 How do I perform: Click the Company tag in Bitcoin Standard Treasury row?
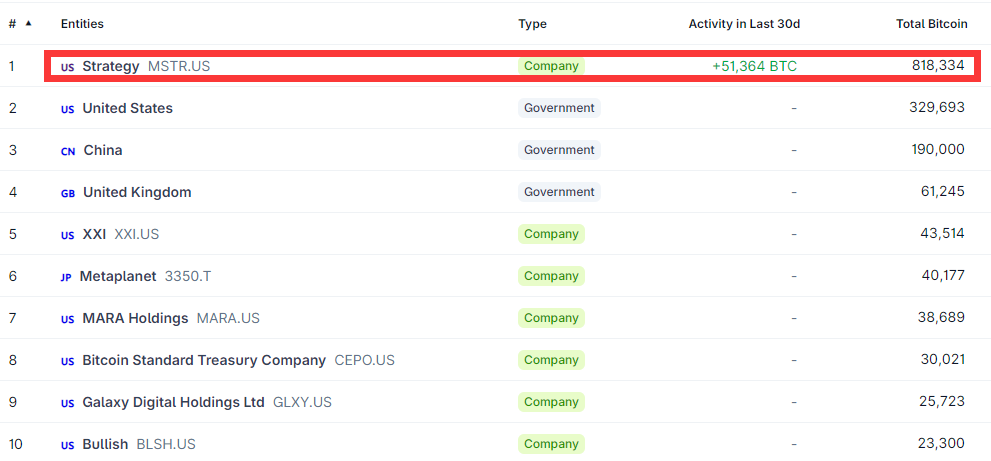coord(551,360)
